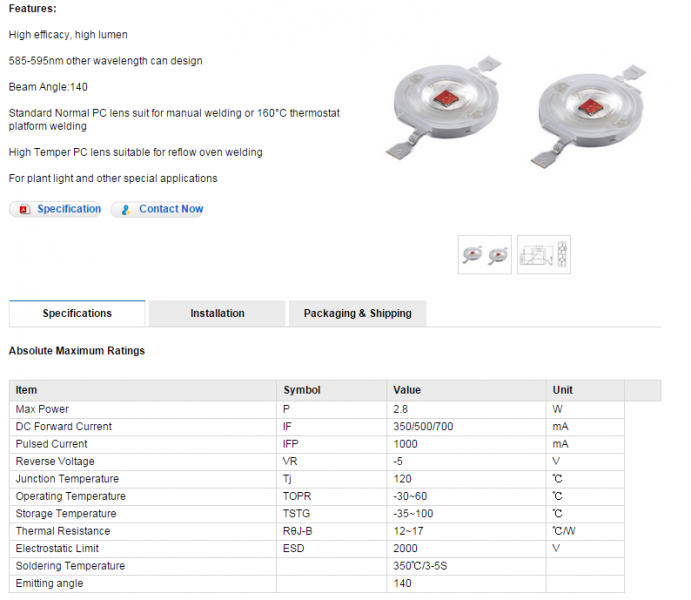Switch to the Specifications tab
Image resolution: width=691 pixels, height=600 pixels.
[x=77, y=314]
